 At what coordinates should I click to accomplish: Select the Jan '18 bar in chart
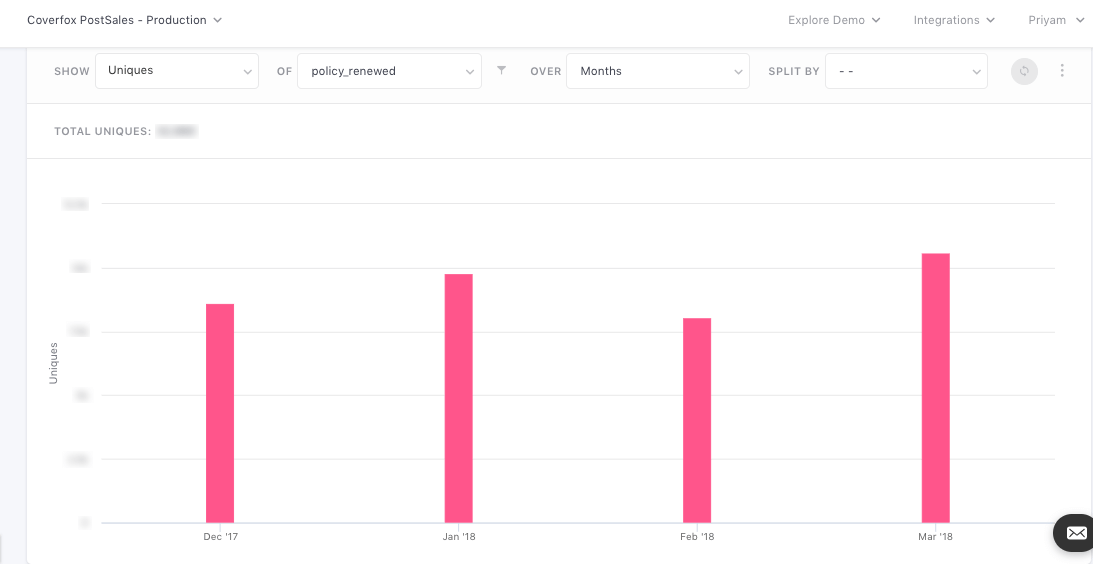pyautogui.click(x=459, y=397)
